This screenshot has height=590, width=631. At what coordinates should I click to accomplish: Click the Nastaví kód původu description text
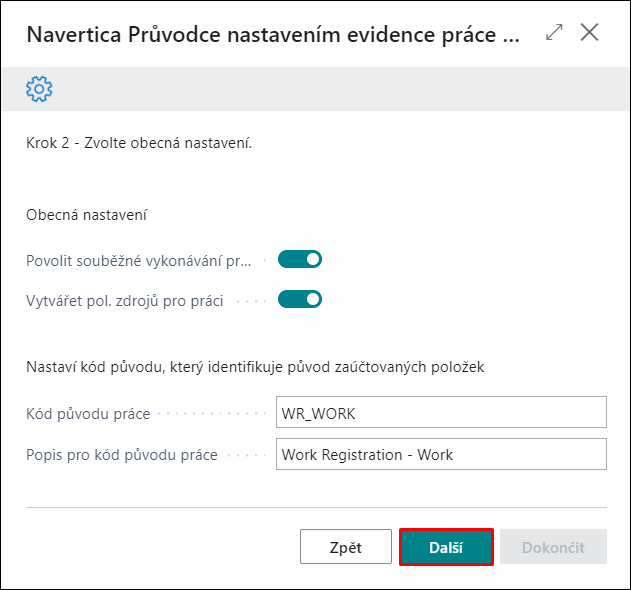[x=255, y=367]
